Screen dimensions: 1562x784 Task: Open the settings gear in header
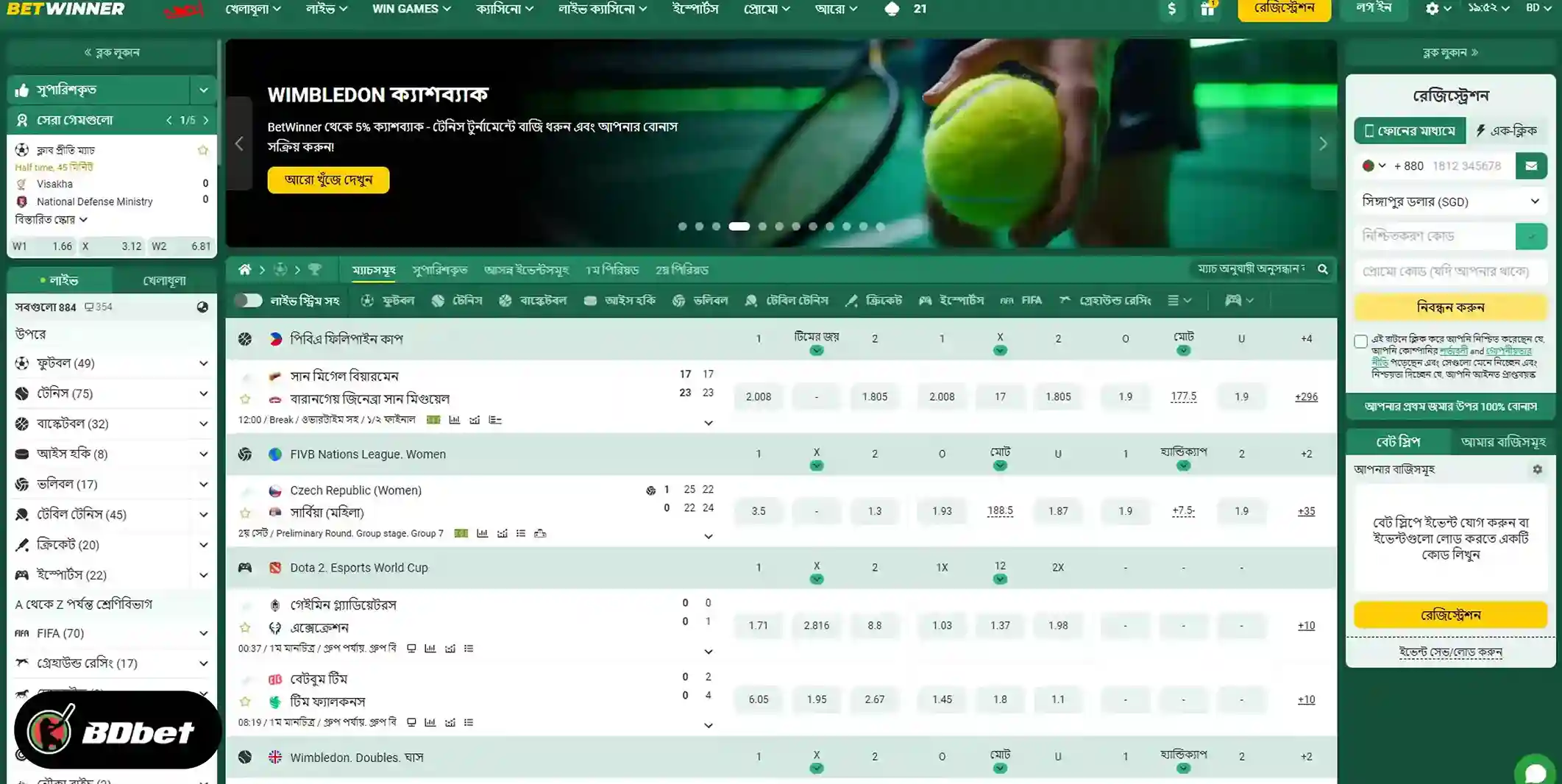[1432, 9]
